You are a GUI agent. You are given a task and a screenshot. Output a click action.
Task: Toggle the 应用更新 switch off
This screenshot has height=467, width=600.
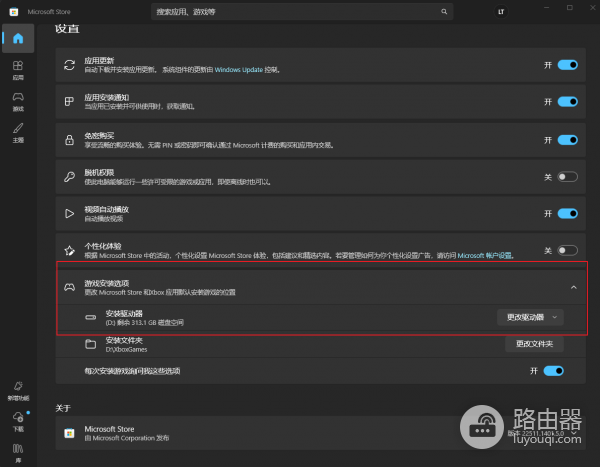pos(567,65)
